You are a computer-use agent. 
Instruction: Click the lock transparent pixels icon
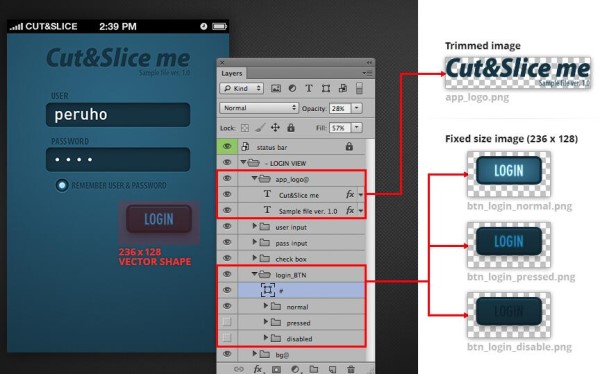coord(245,128)
